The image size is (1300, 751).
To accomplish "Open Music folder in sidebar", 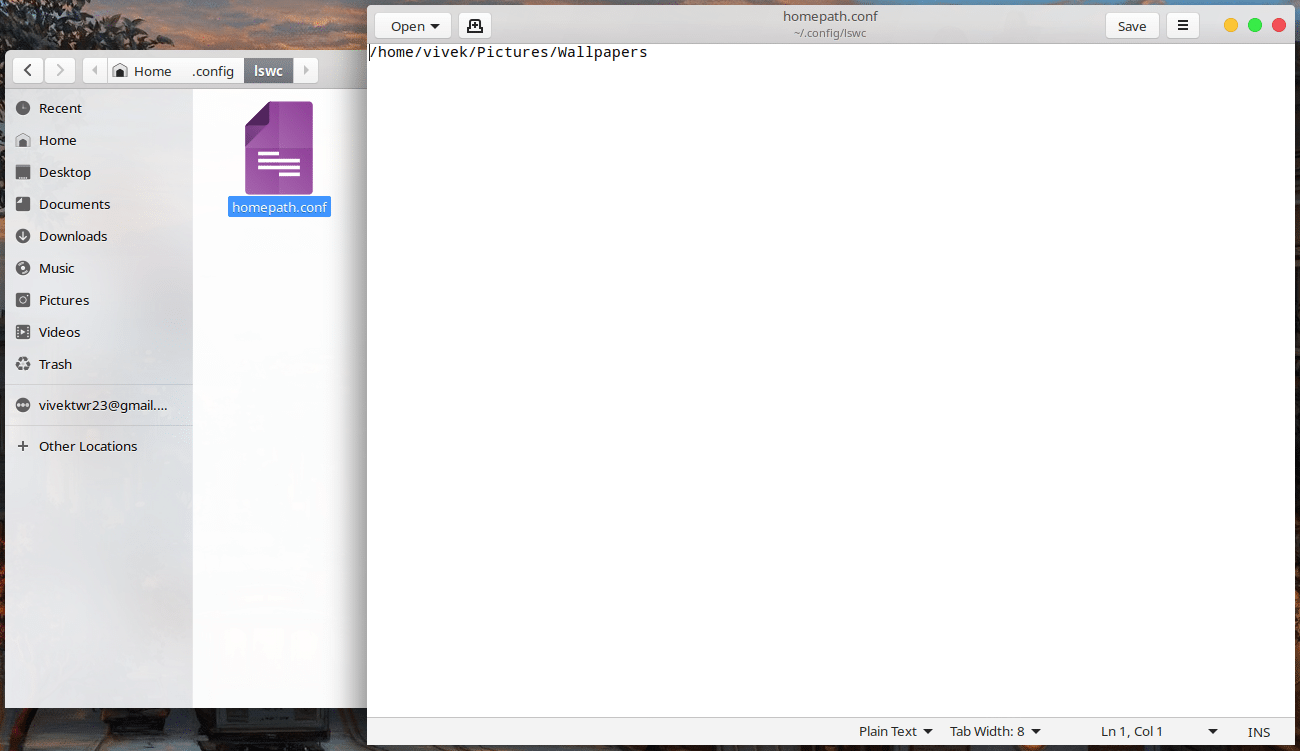I will [x=99, y=268].
